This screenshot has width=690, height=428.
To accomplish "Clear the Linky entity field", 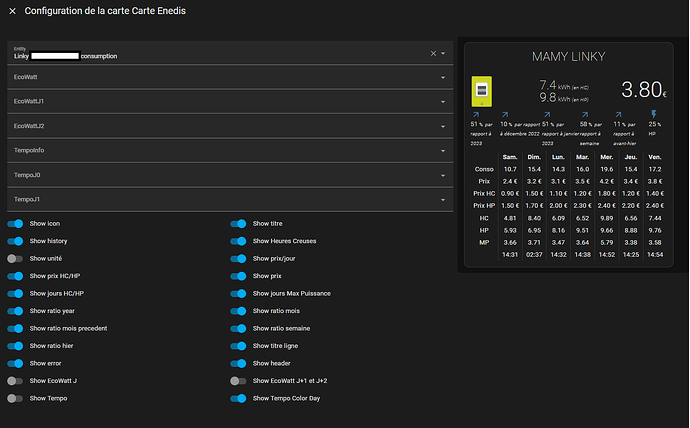I will pos(433,53).
